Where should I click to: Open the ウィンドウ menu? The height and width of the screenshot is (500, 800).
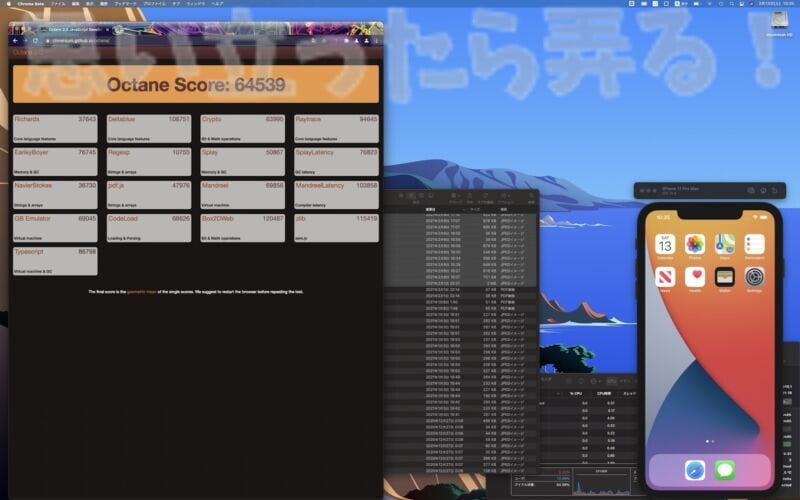pos(196,4)
